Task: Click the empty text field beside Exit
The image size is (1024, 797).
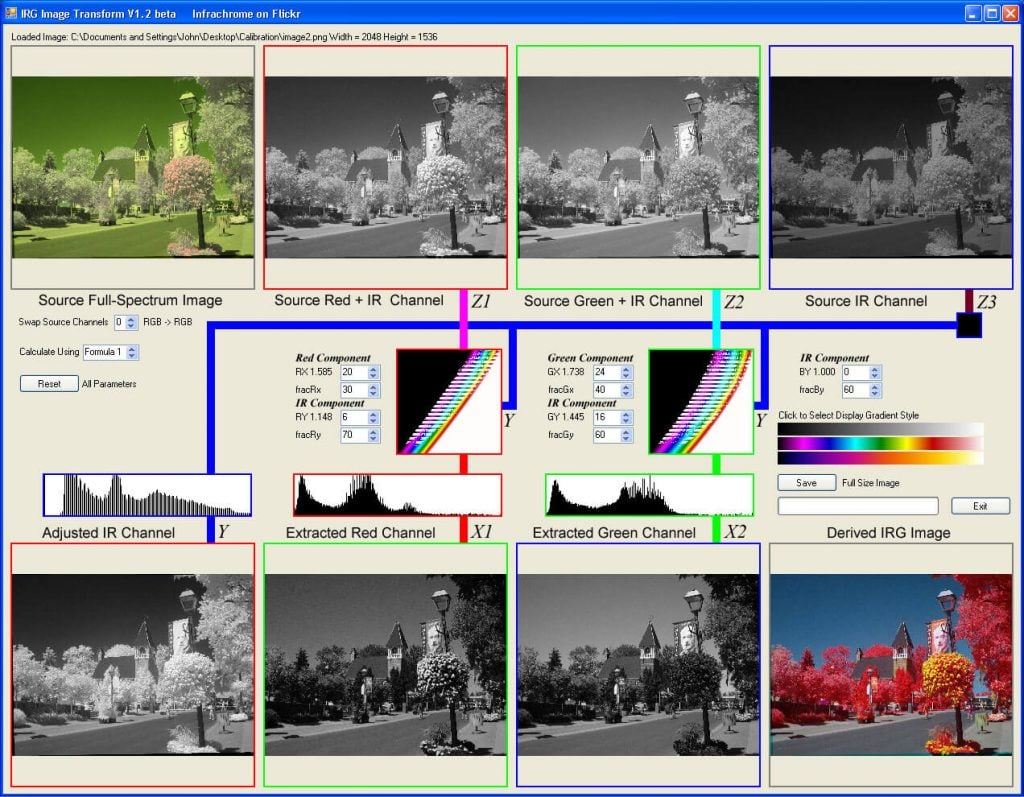Action: 858,506
